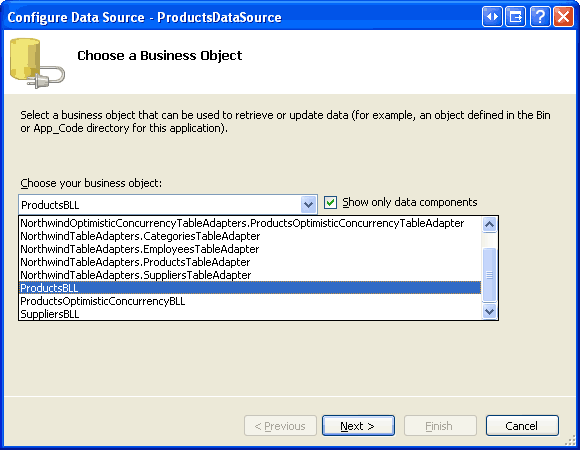This screenshot has height=450, width=580.
Task: Choose ProductsOptimisticConcurrencyBLL option
Action: coord(250,301)
